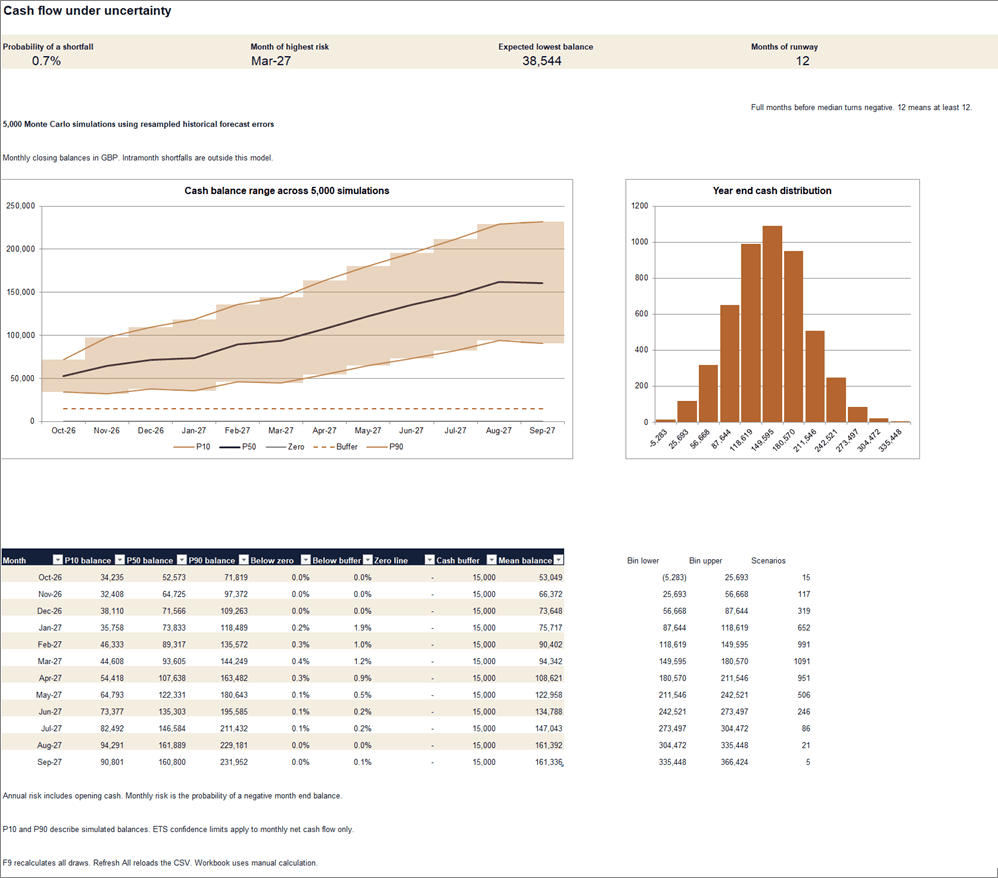Select the tallest histogram bar labelled 149,595
Viewport: 998px width, 878px height.
pyautogui.click(x=772, y=323)
